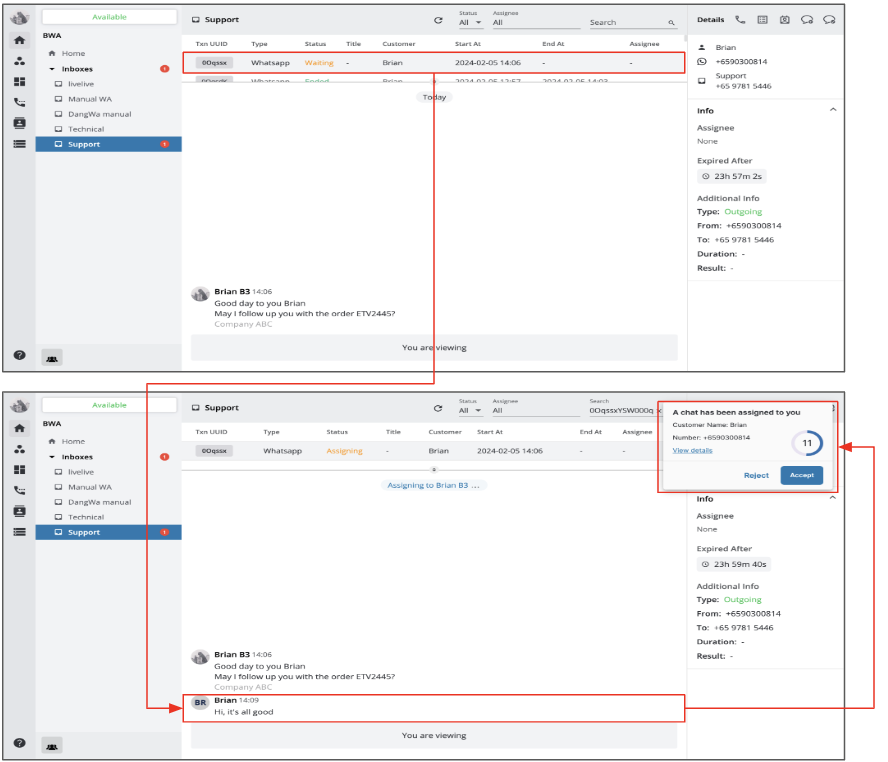This screenshot has width=888, height=762.
Task: Select the Support inbox in lower screenshot
Action: tap(109, 532)
